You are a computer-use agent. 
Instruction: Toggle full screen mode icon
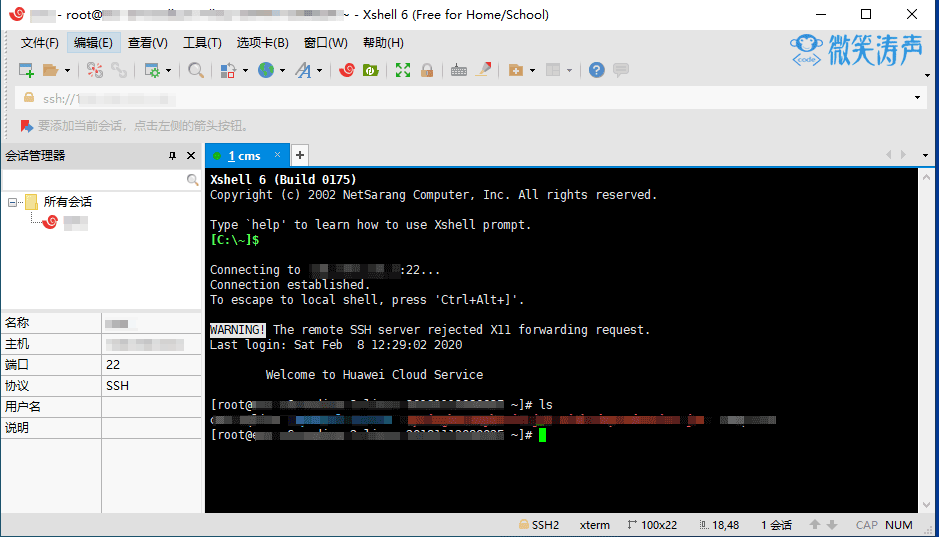click(403, 70)
